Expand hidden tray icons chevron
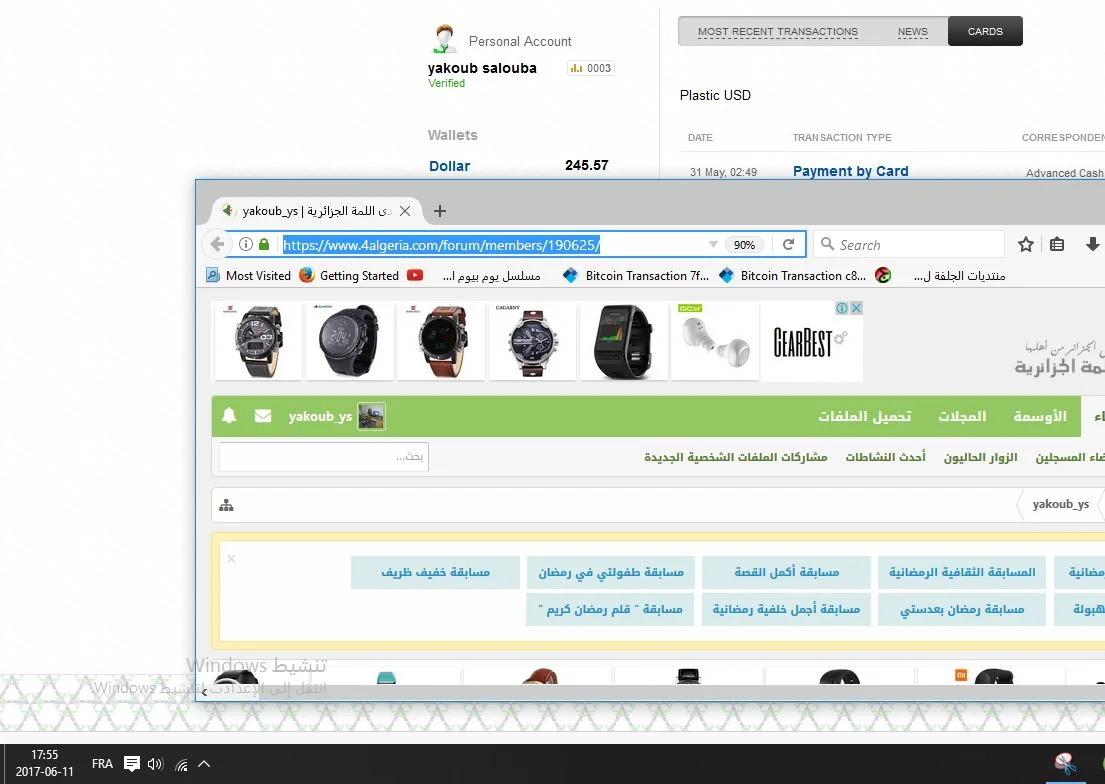Image resolution: width=1105 pixels, height=784 pixels. (x=204, y=764)
